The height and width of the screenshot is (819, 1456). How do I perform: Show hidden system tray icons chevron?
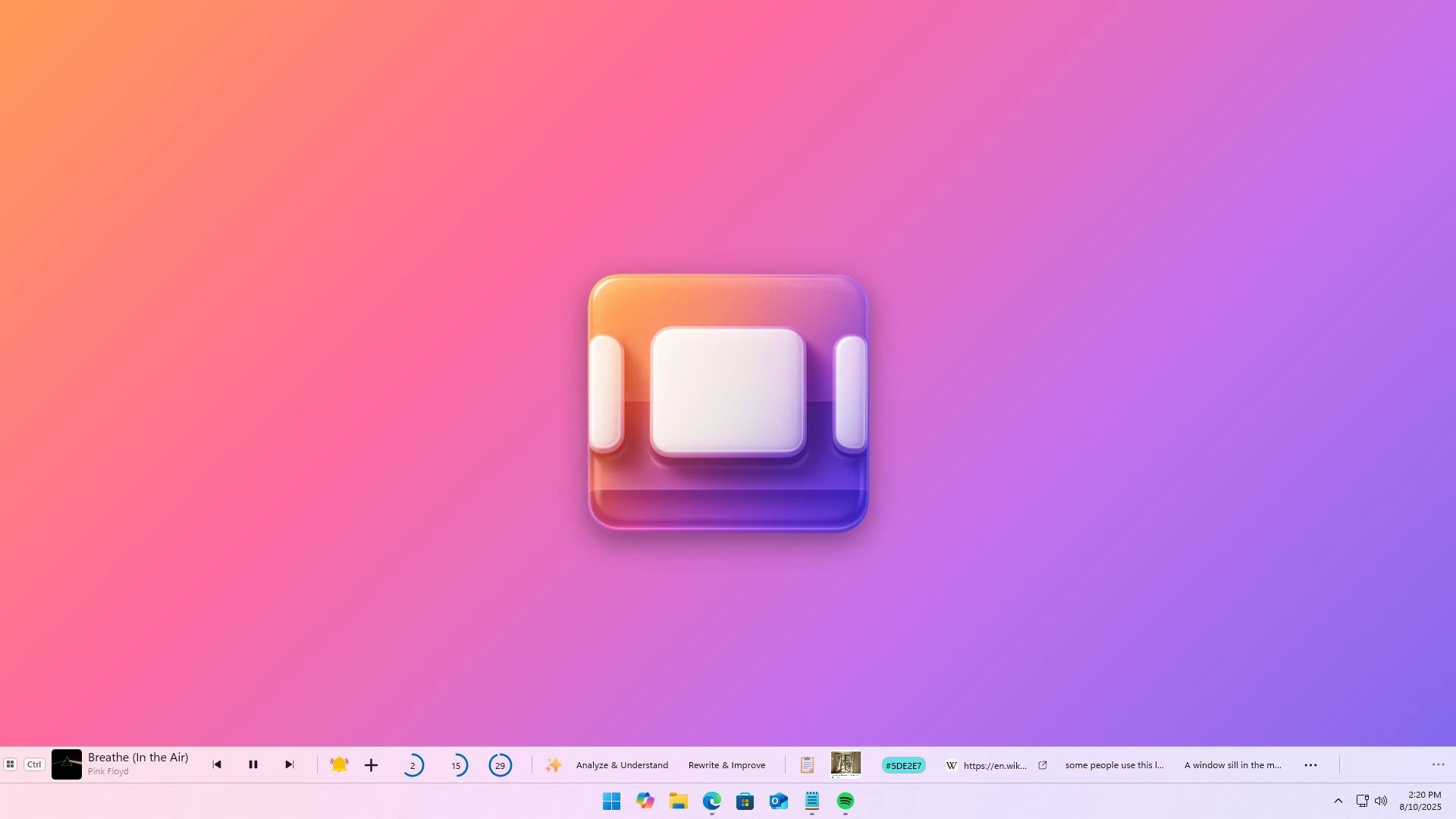pyautogui.click(x=1338, y=801)
